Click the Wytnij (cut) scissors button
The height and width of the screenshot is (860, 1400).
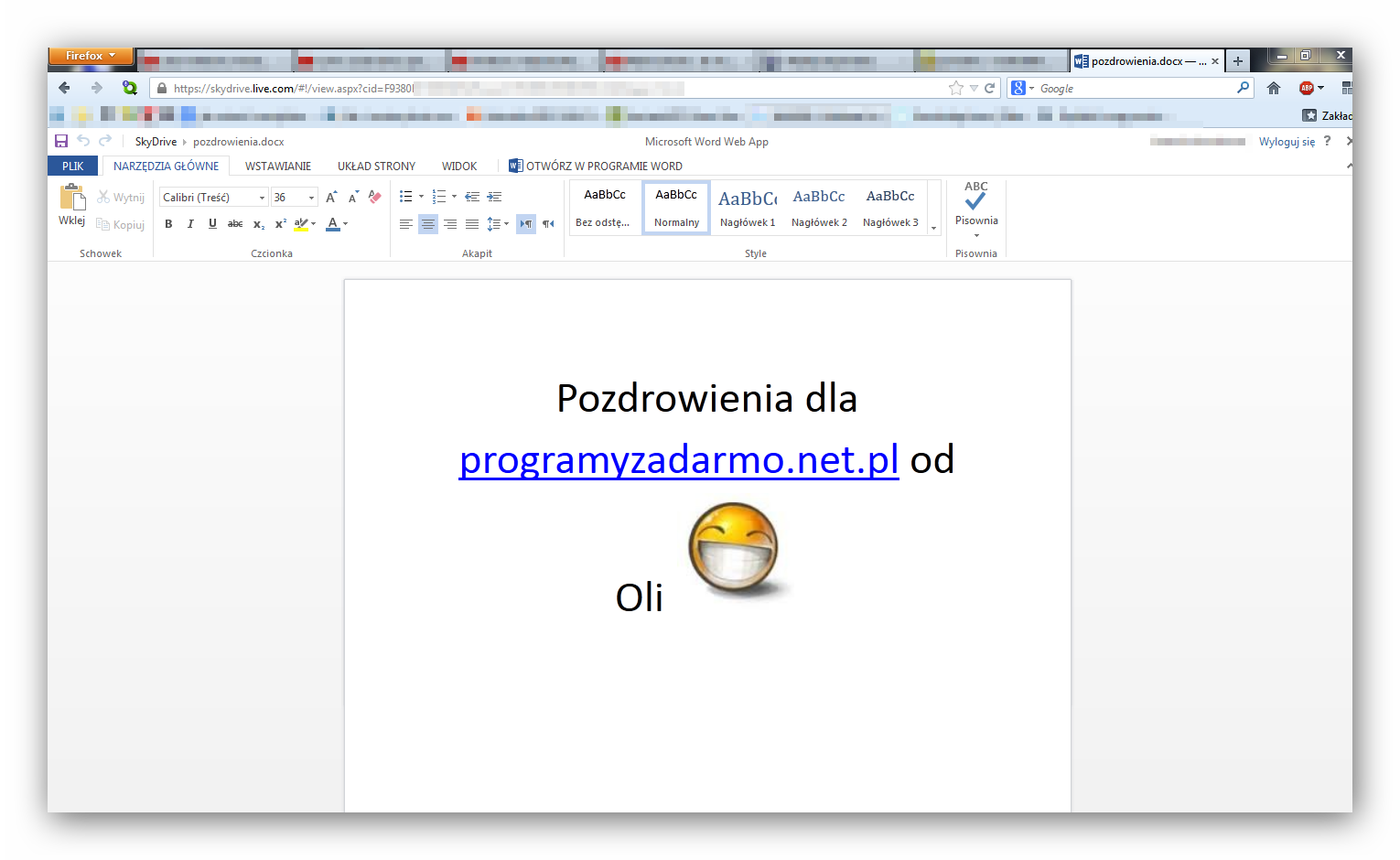click(121, 198)
